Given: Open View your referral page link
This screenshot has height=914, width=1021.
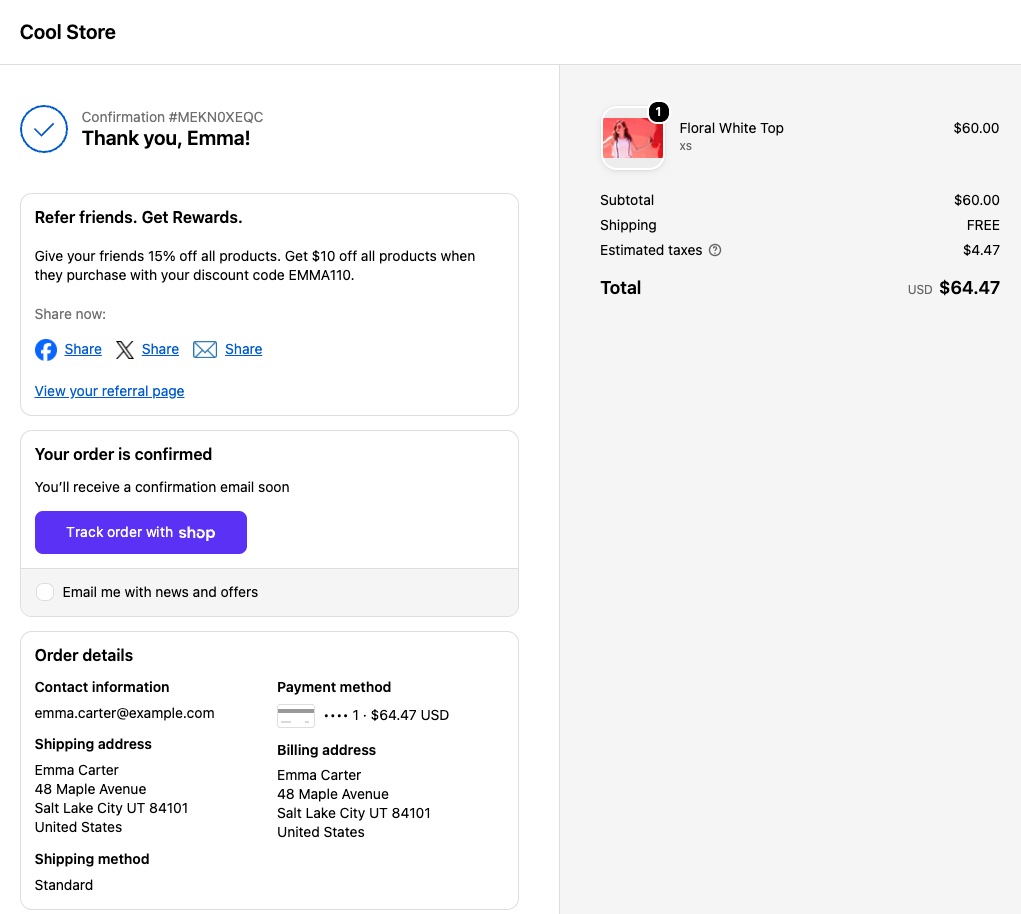Looking at the screenshot, I should tap(109, 391).
